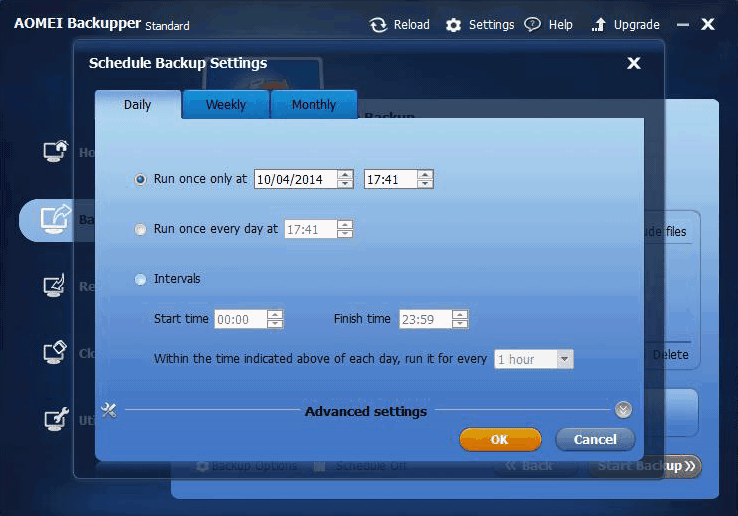
Task: Close the Schedule Backup Settings dialog
Action: 634,63
